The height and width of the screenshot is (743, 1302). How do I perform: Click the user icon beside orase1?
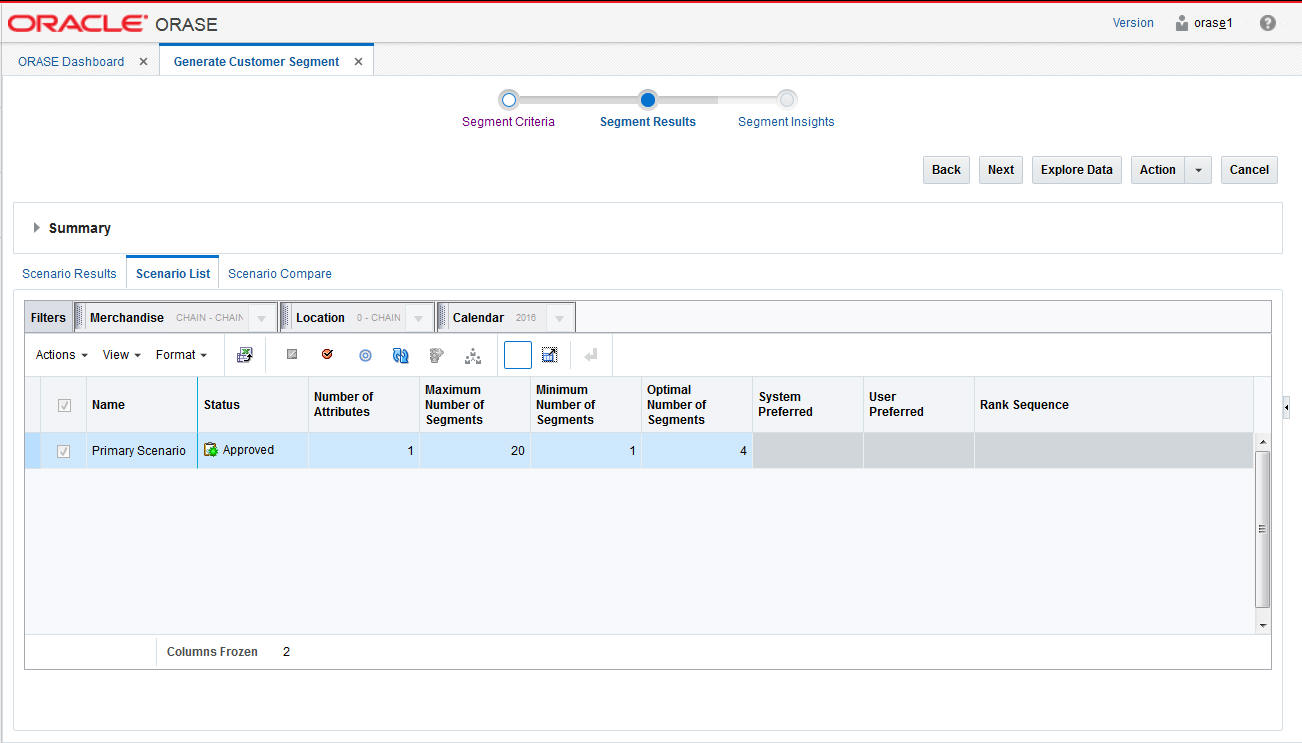coord(1182,23)
